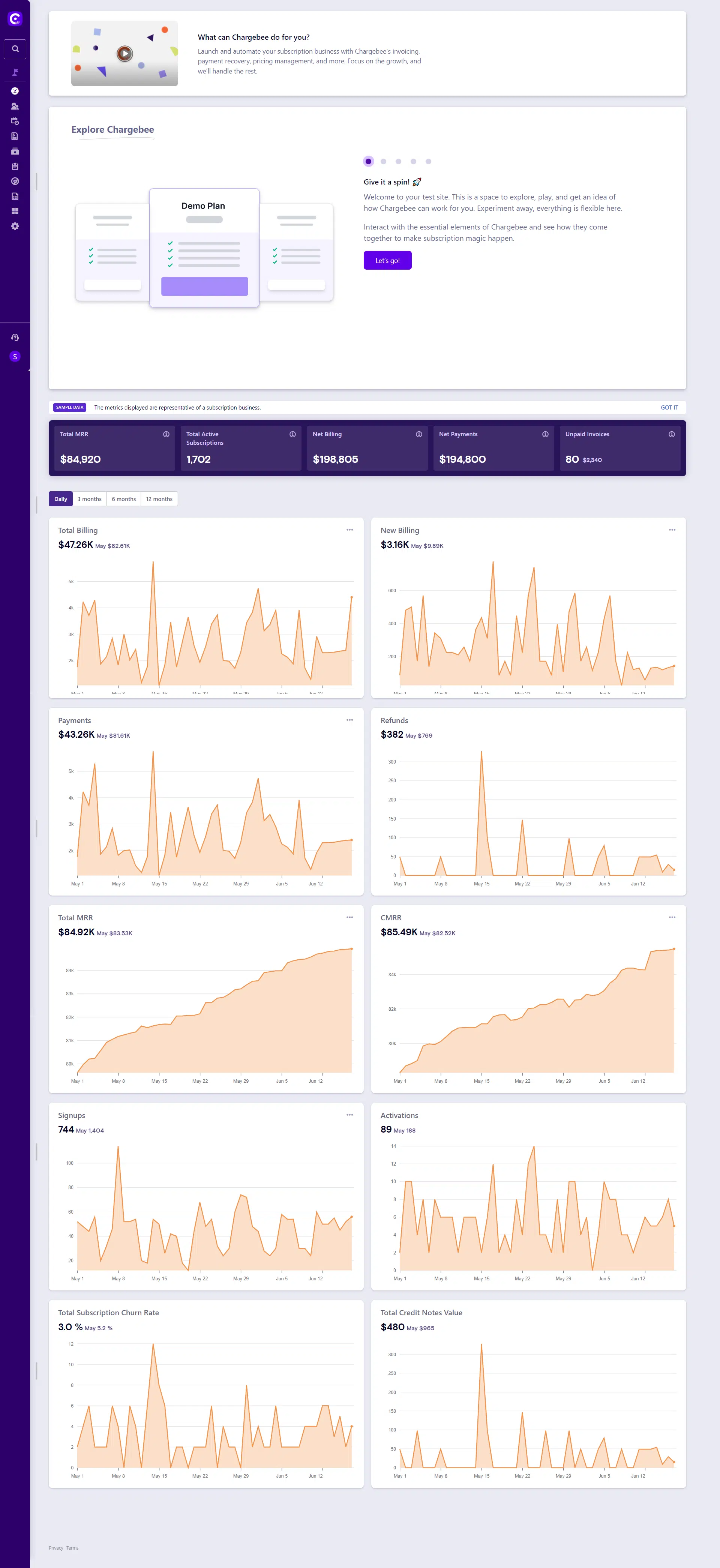Click the last data point on Signups chart

(x=352, y=1217)
